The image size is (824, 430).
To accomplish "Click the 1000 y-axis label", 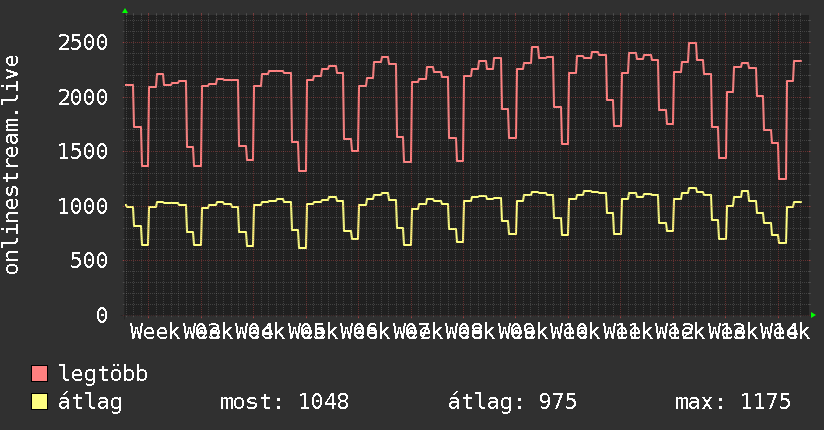I will pos(83,206).
